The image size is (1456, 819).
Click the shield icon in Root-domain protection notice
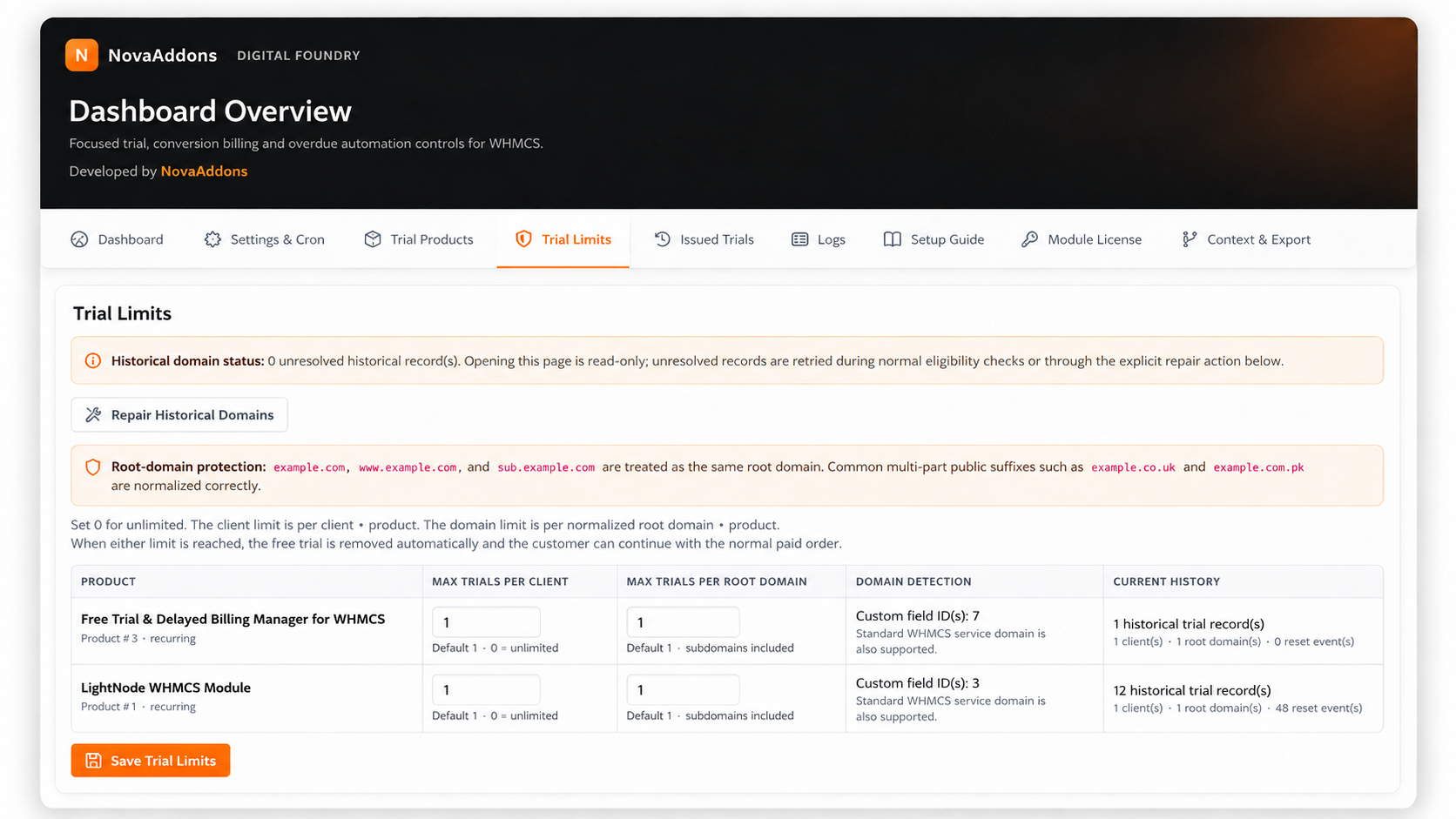[93, 467]
